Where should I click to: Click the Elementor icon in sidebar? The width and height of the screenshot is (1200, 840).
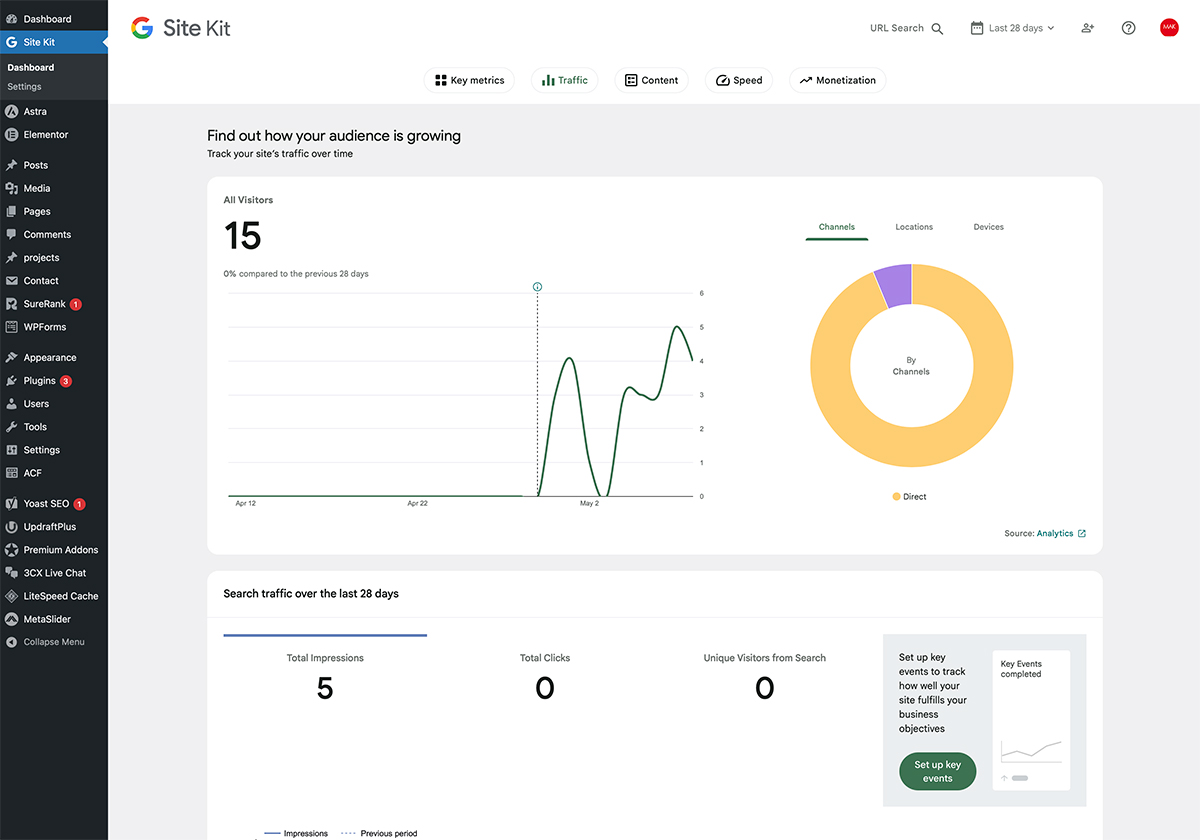(x=12, y=135)
